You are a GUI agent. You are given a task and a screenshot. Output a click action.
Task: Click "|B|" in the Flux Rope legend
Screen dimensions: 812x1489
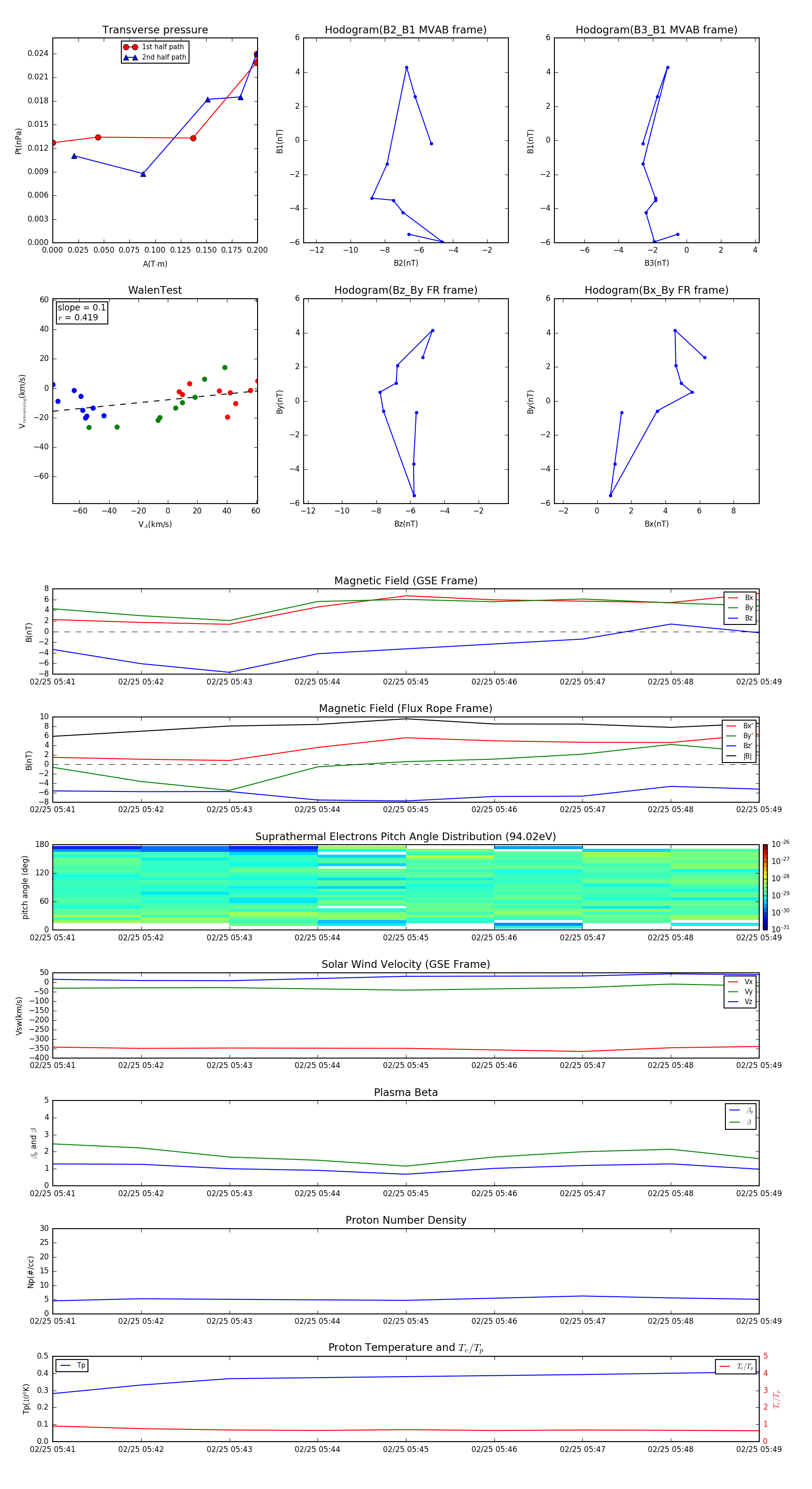tap(740, 756)
